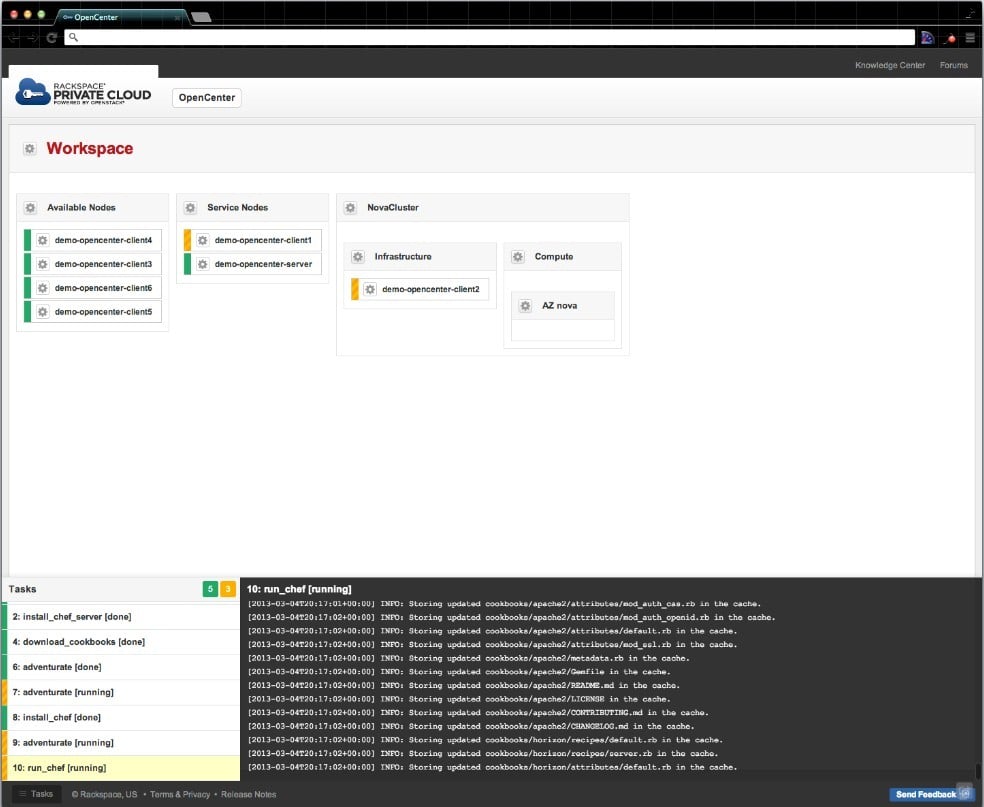Screen dimensions: 984x807
Task: Click the log line mentioning horizon/recipes/server.rb
Action: (483, 754)
